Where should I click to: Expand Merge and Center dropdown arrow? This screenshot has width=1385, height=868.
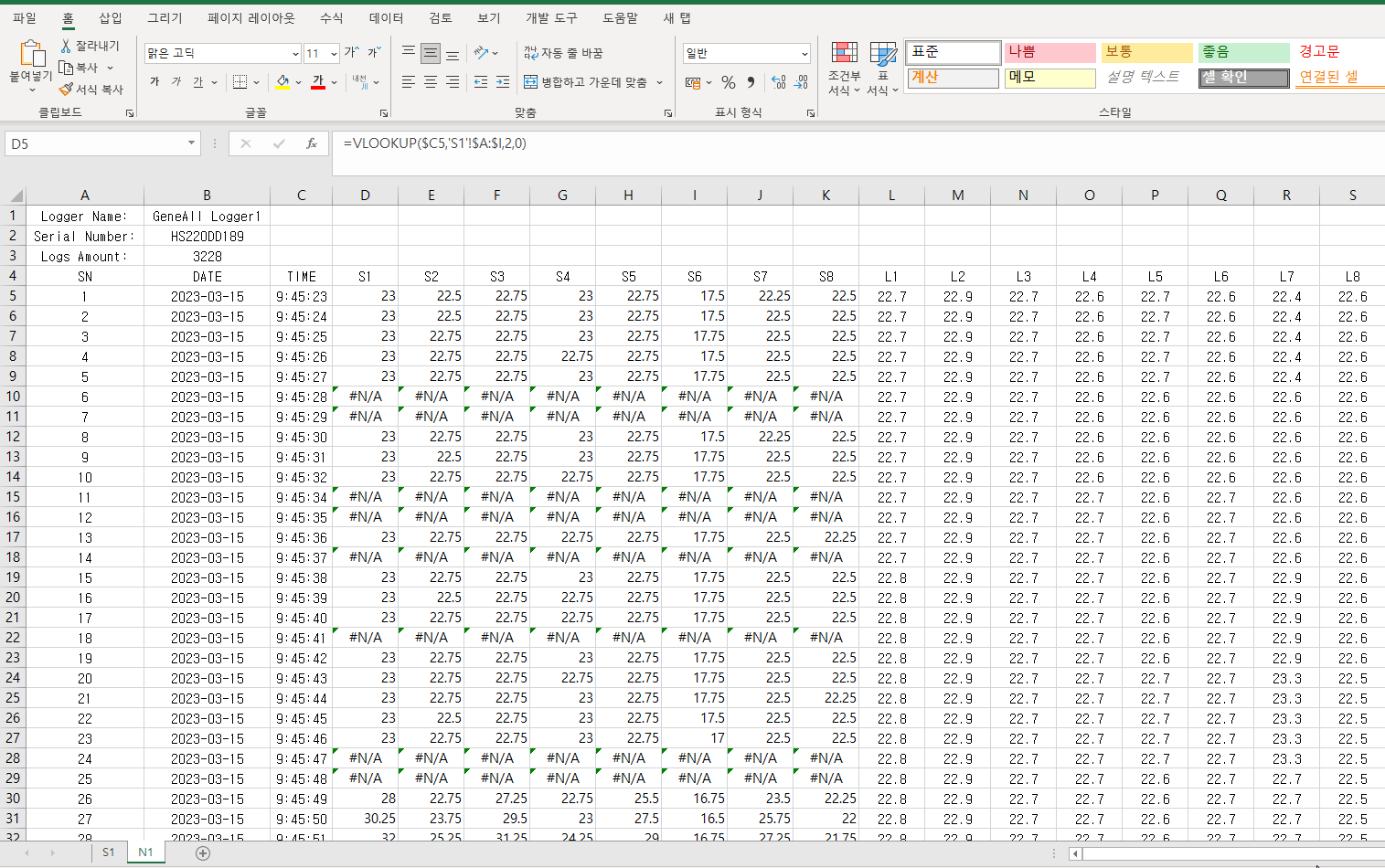click(x=659, y=82)
